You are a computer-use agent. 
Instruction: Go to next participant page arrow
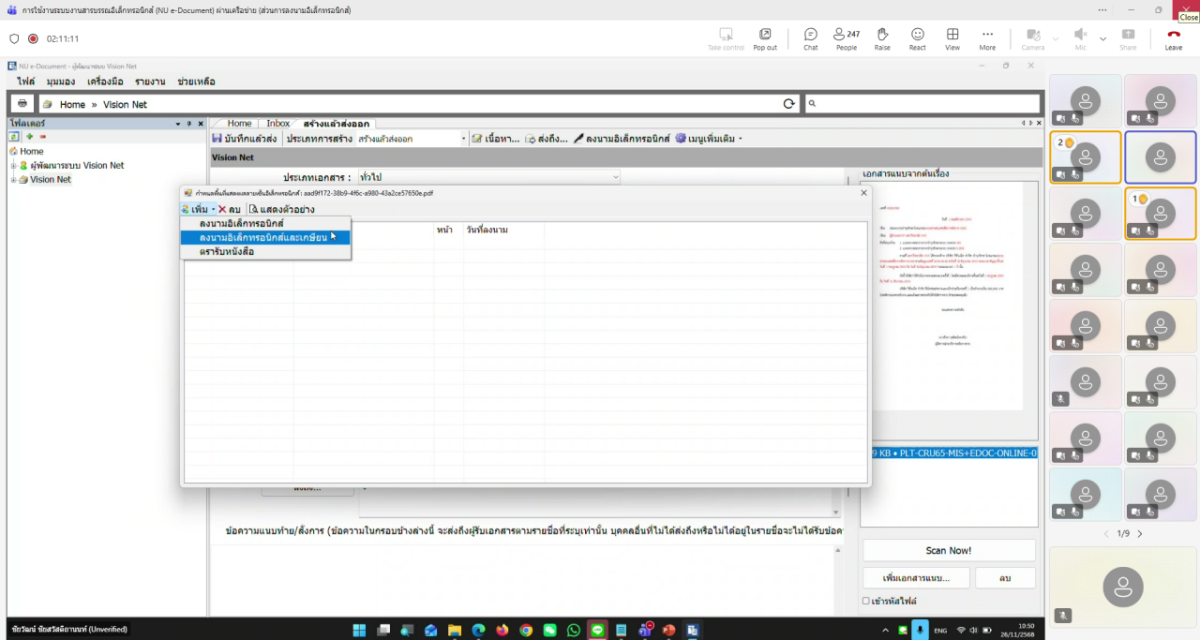(1139, 534)
